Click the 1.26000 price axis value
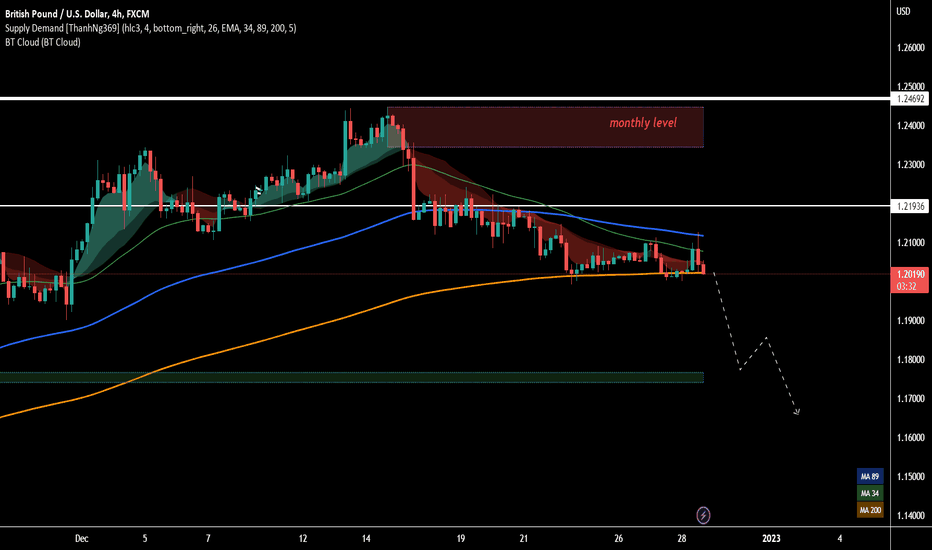The width and height of the screenshot is (932, 550). (x=911, y=48)
